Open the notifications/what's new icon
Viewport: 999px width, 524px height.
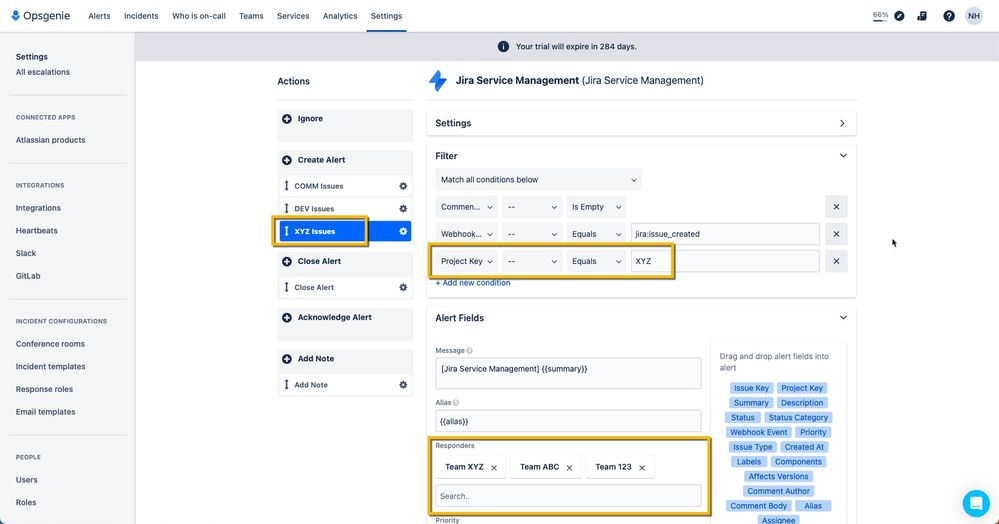[922, 16]
